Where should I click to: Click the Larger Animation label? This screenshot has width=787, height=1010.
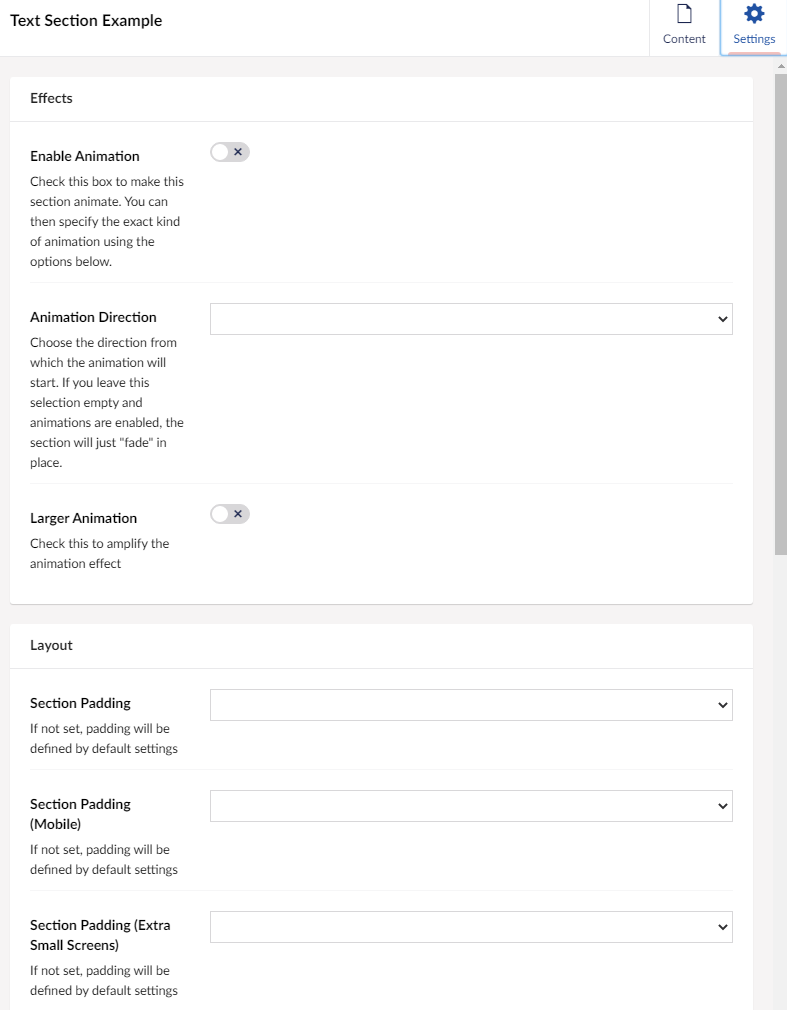[x=84, y=518]
